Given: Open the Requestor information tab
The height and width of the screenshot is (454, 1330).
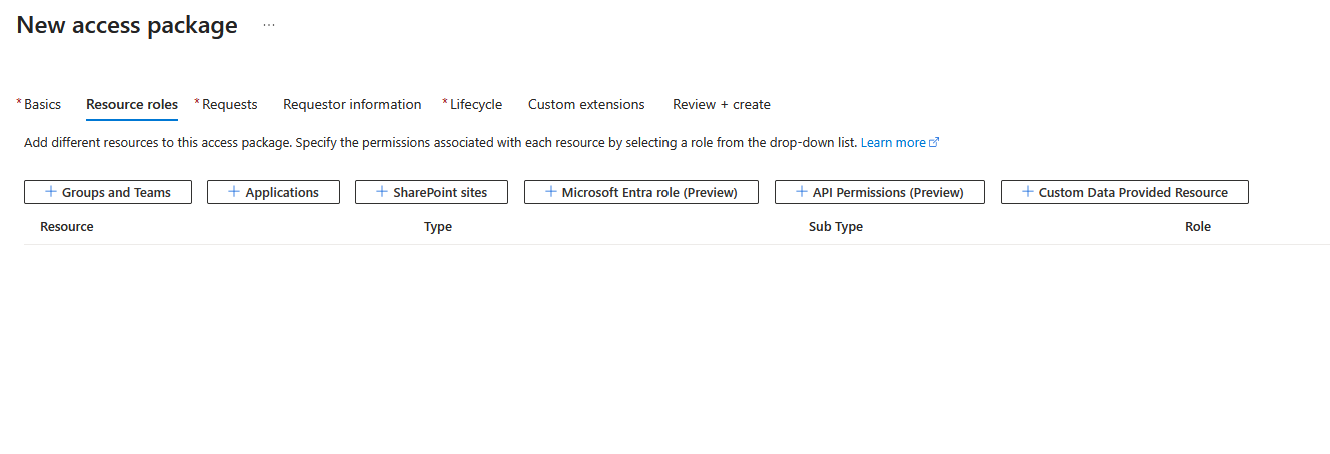Looking at the screenshot, I should [352, 104].
